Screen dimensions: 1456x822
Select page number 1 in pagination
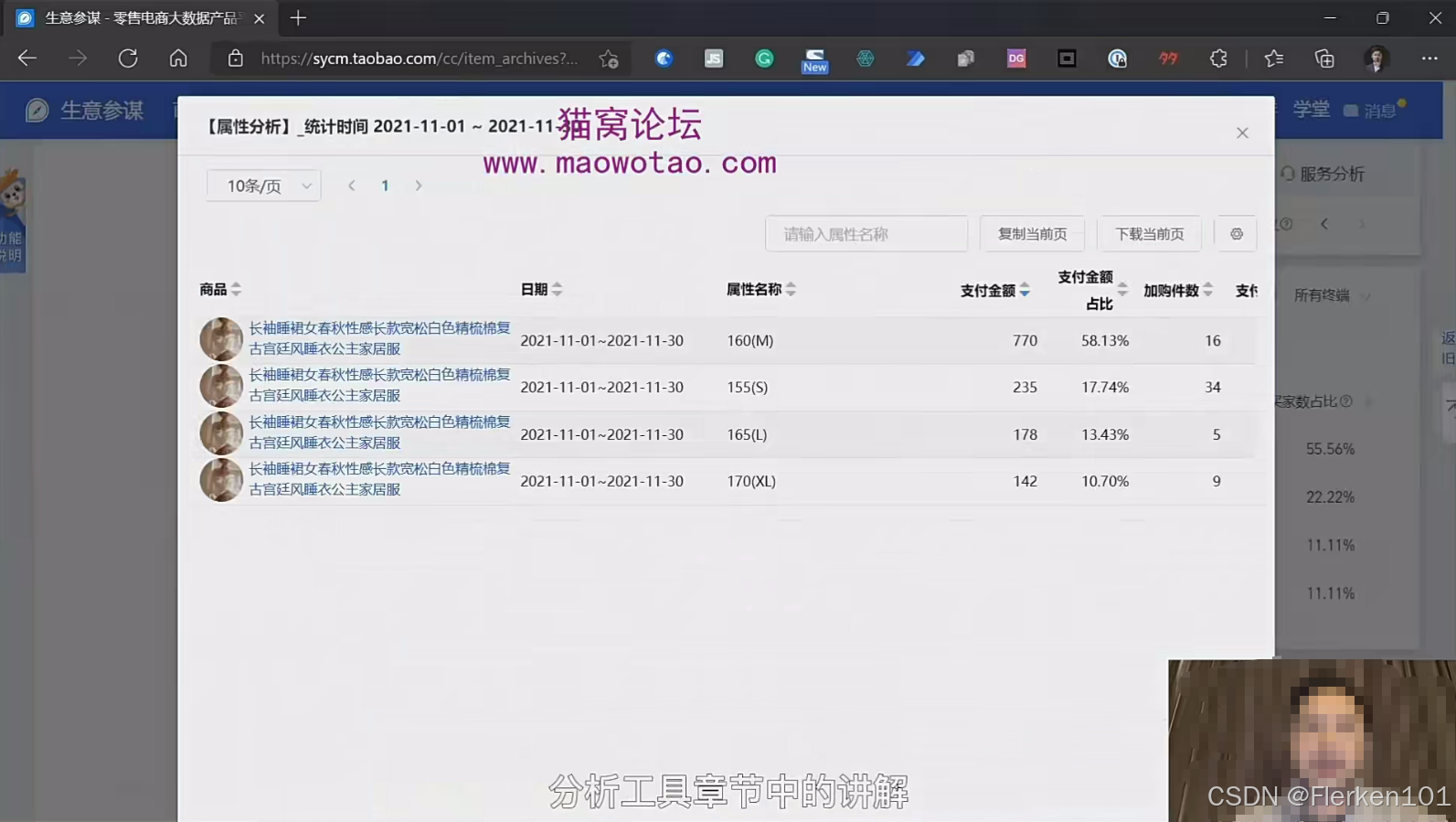385,186
